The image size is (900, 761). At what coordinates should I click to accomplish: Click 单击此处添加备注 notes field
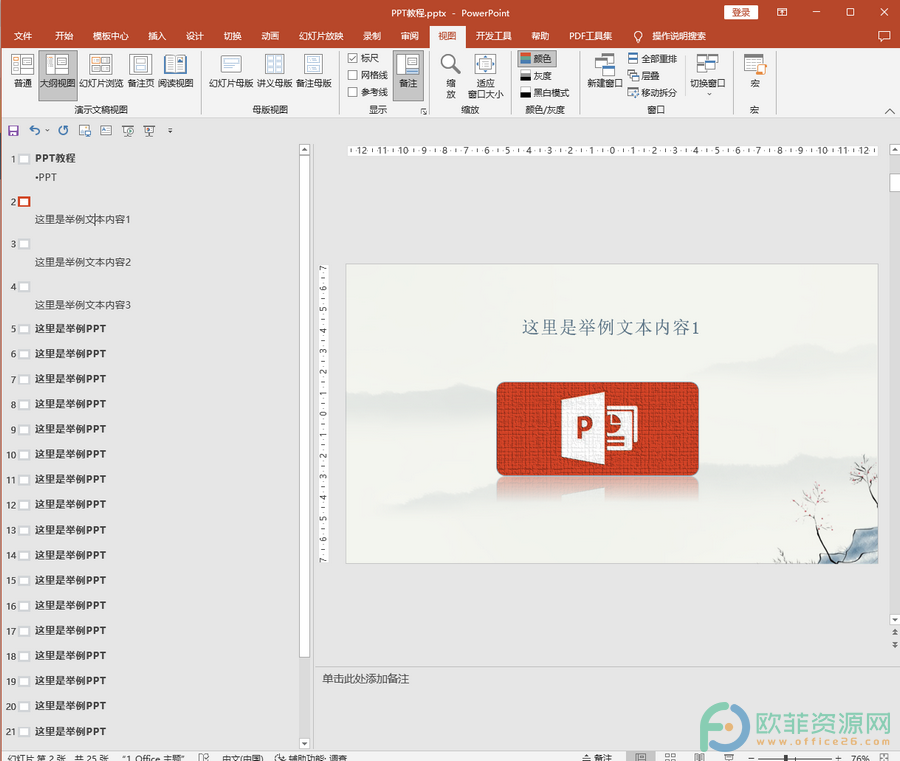point(366,679)
